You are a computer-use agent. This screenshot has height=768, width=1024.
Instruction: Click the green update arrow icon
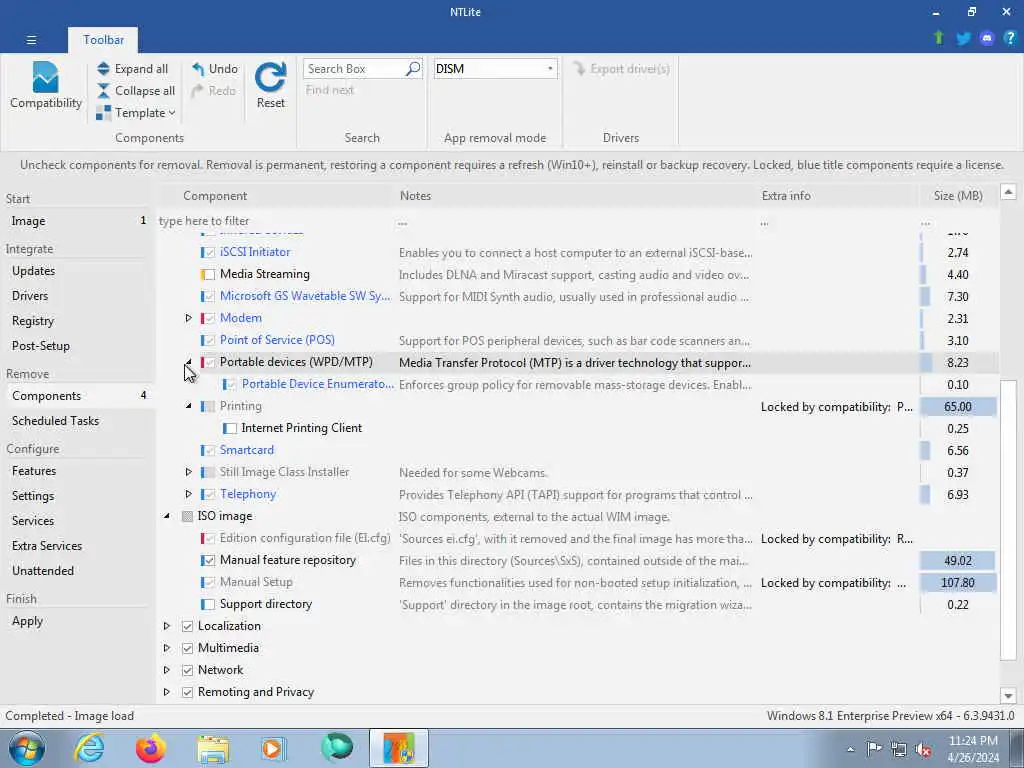(x=939, y=38)
